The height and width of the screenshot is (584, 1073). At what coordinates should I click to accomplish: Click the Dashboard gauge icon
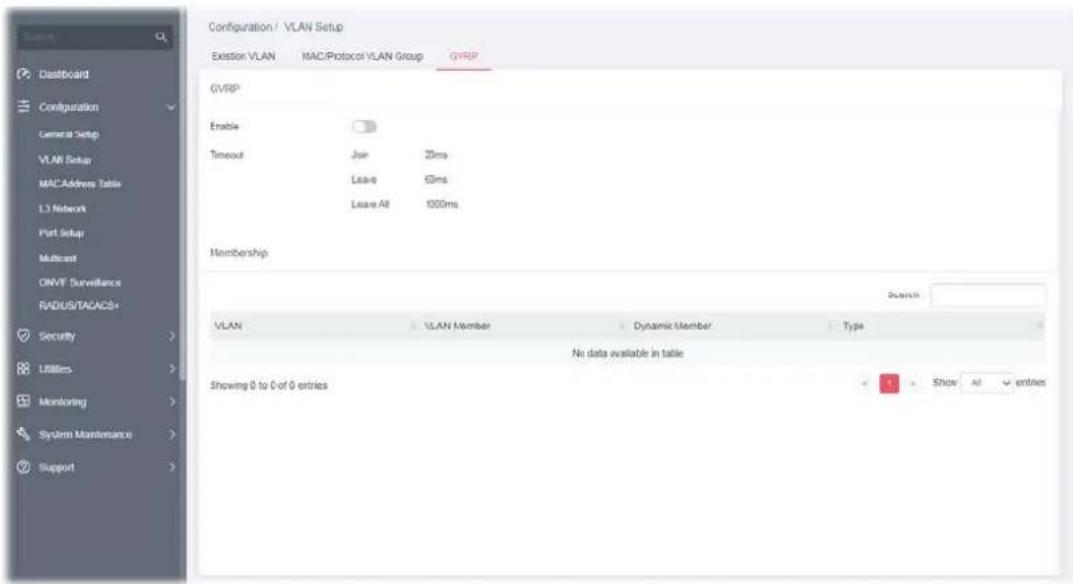pyautogui.click(x=23, y=74)
